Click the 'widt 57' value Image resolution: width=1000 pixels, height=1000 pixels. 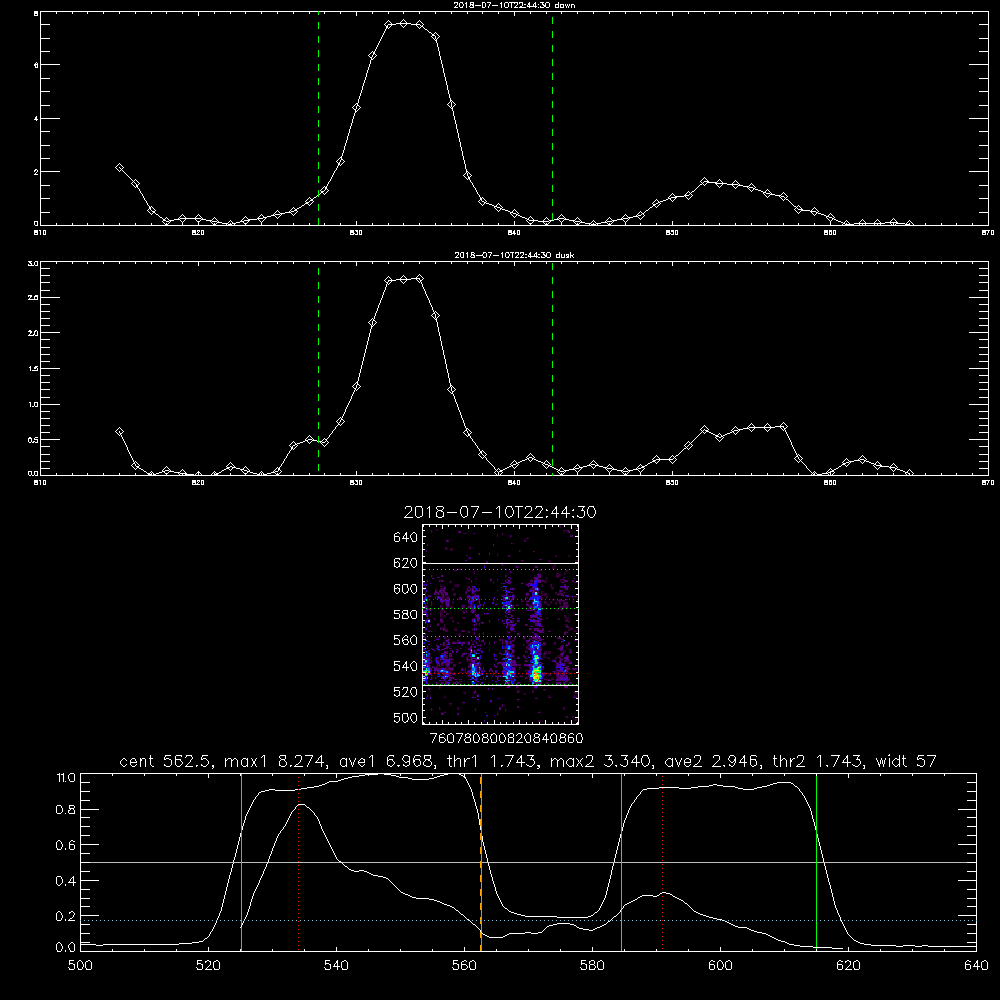coord(906,761)
